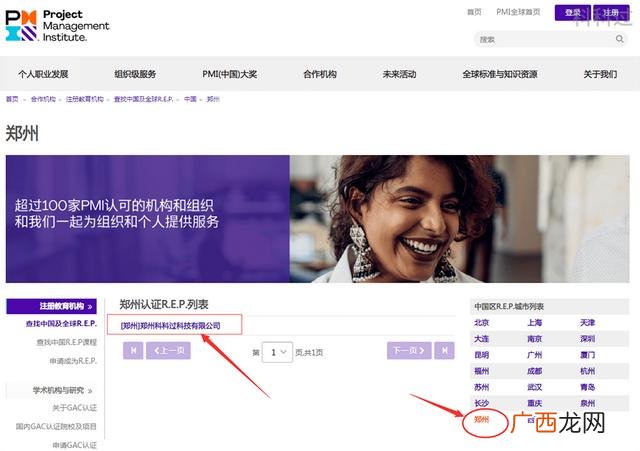Select 长沙 in city list

pos(482,403)
